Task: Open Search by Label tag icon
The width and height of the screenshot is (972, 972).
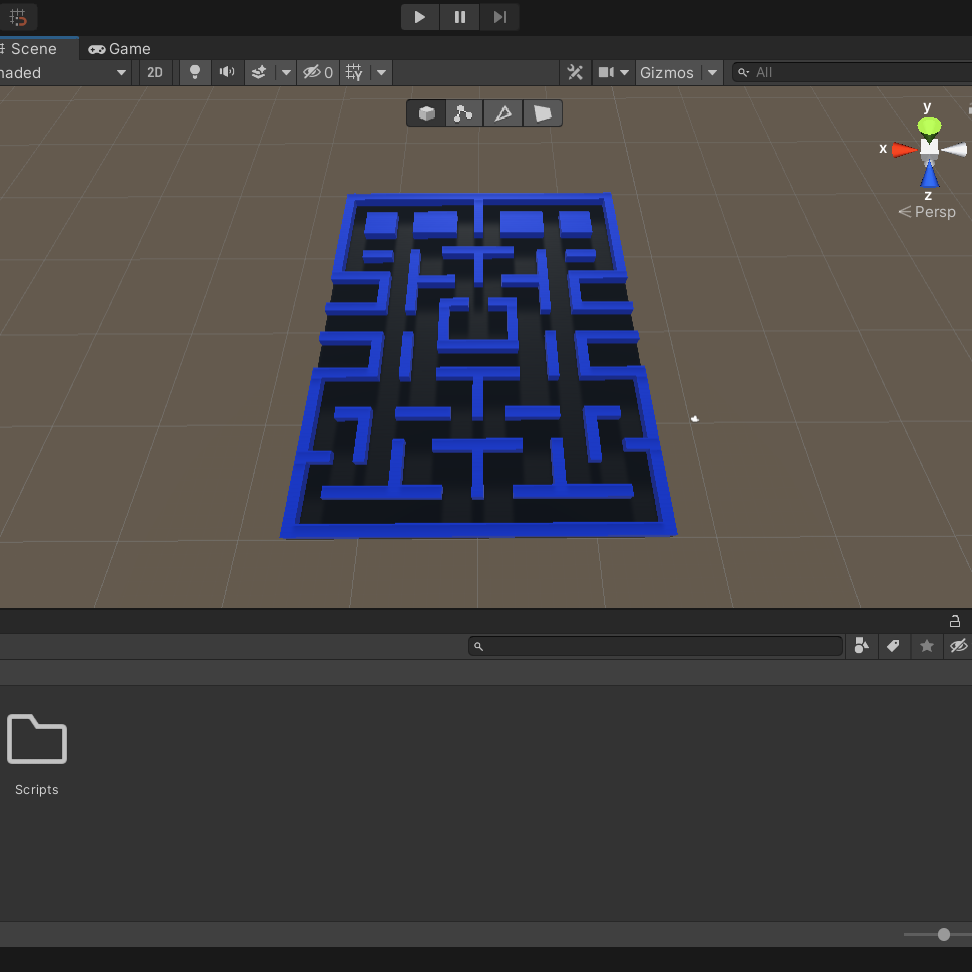Action: (893, 646)
